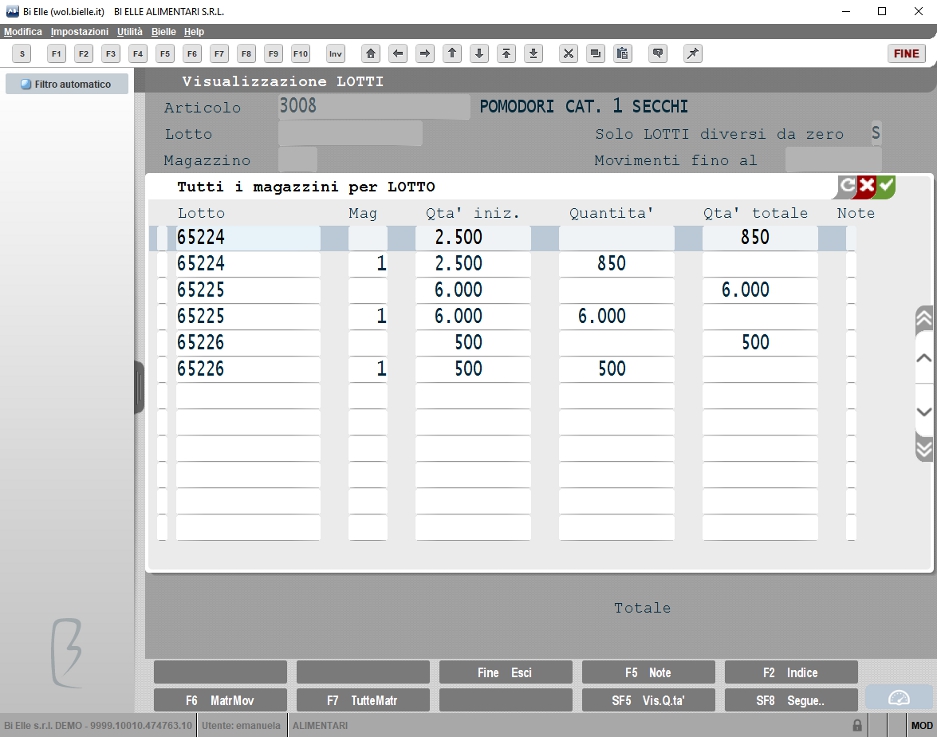Viewport: 937px width, 737px height.
Task: Click the S toolbar button
Action: (x=22, y=54)
